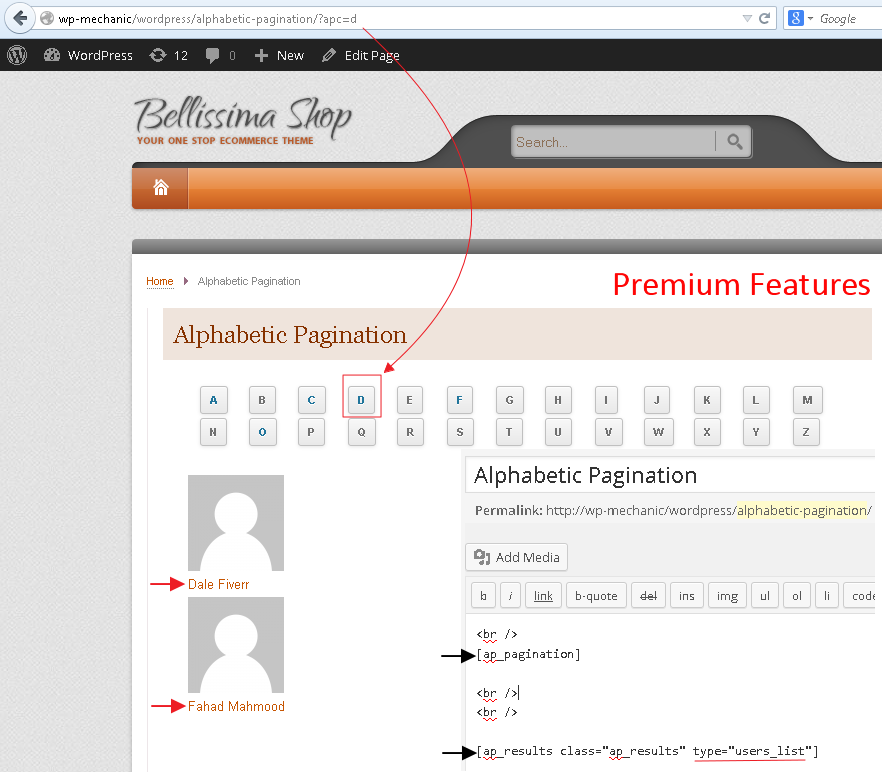This screenshot has width=882, height=772.
Task: Choose letter M filter
Action: pos(808,400)
